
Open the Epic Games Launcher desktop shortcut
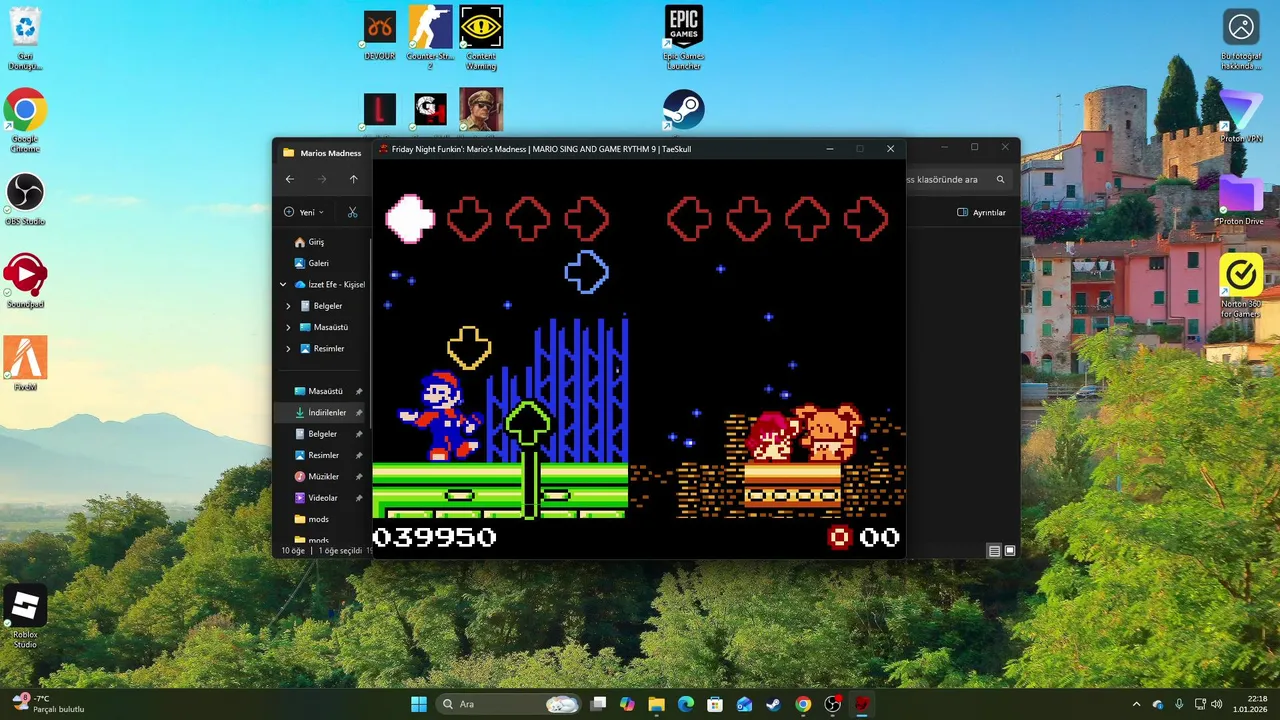point(684,38)
